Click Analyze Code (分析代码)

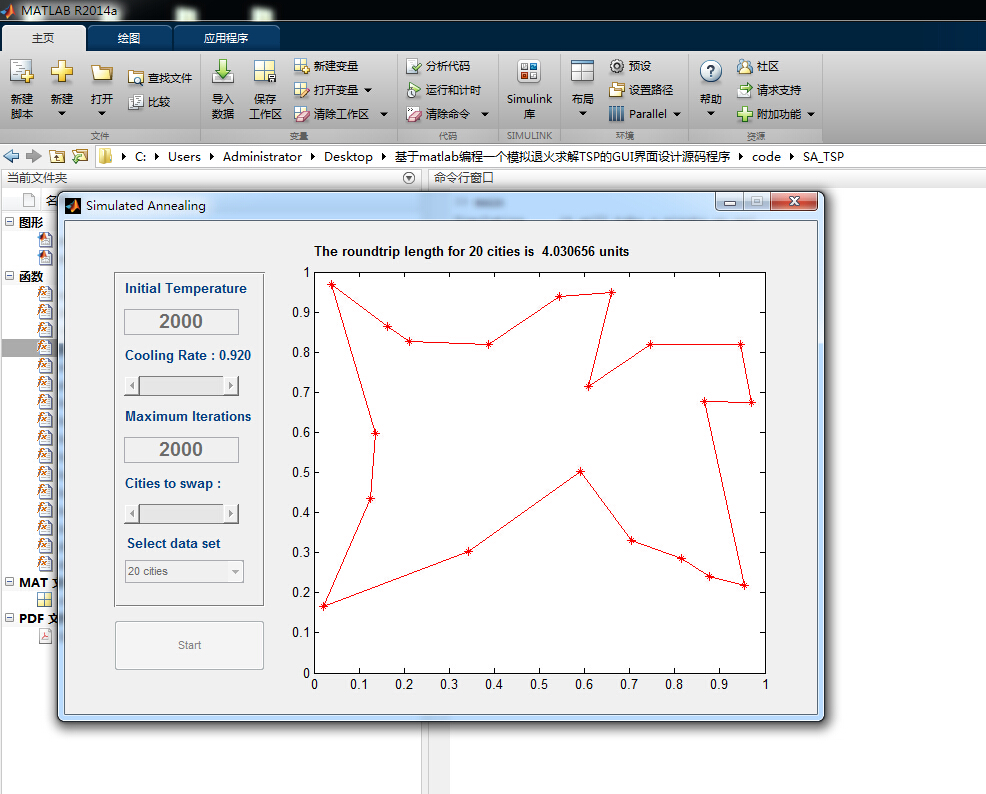[x=438, y=66]
